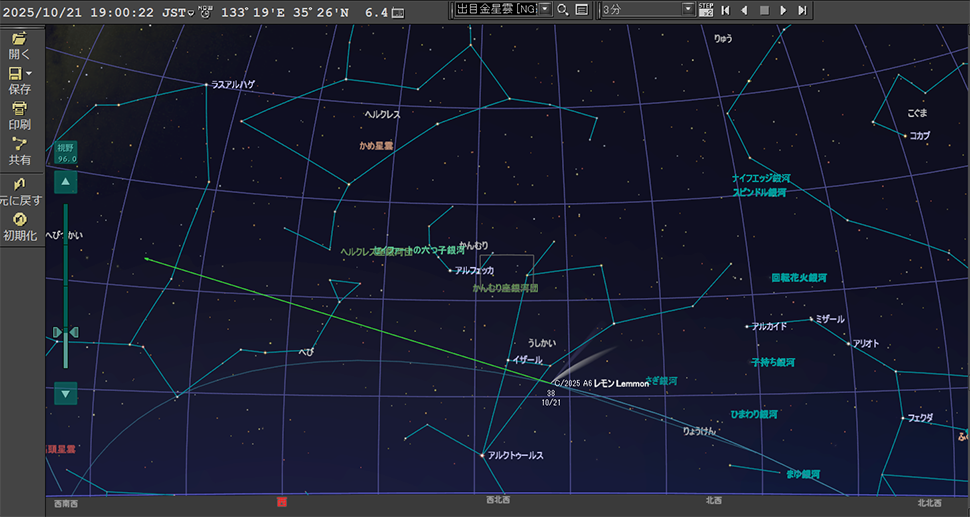Toggle the STEP mode button
Image resolution: width=970 pixels, height=517 pixels.
(x=705, y=10)
